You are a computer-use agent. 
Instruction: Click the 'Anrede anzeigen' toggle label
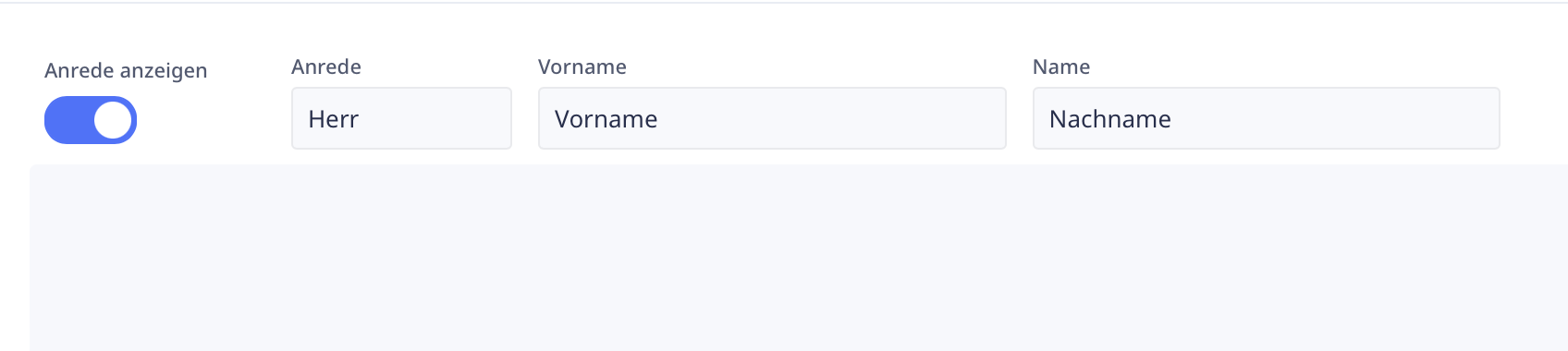(126, 71)
